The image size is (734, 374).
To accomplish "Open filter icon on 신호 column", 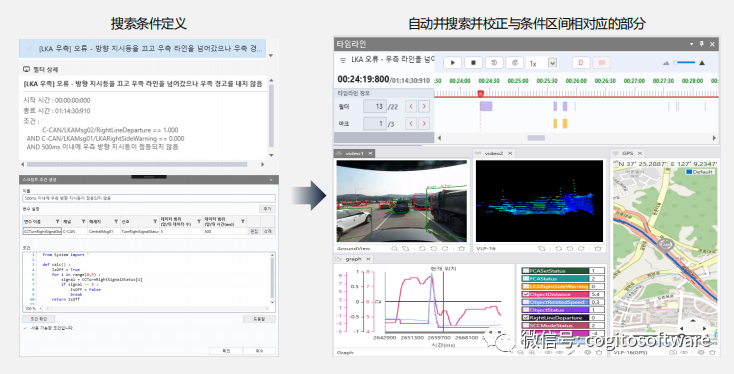I will click(155, 221).
